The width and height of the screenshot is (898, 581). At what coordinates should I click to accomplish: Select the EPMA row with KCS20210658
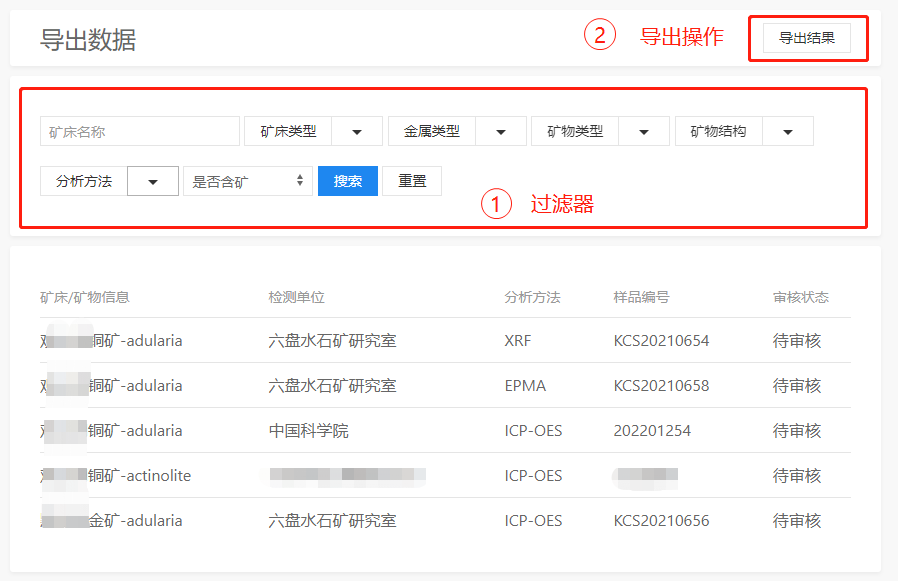tap(661, 386)
